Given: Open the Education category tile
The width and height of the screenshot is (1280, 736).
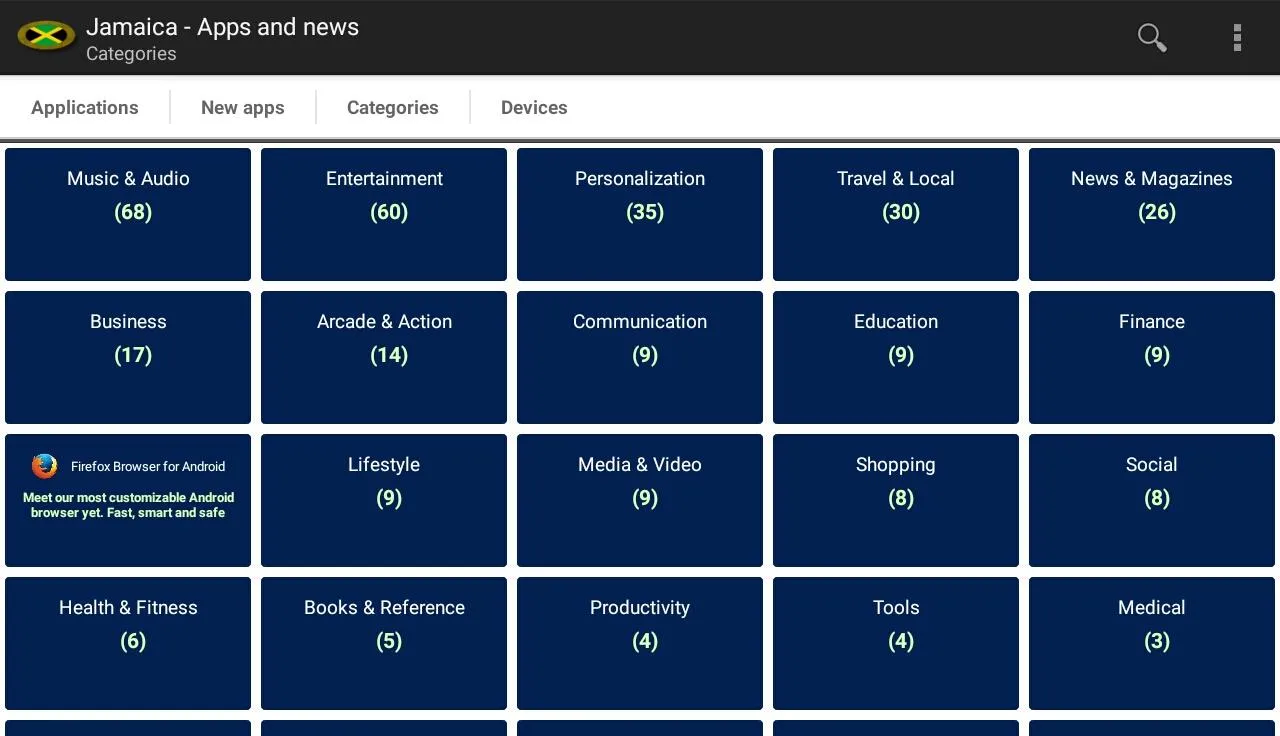Looking at the screenshot, I should click(896, 357).
